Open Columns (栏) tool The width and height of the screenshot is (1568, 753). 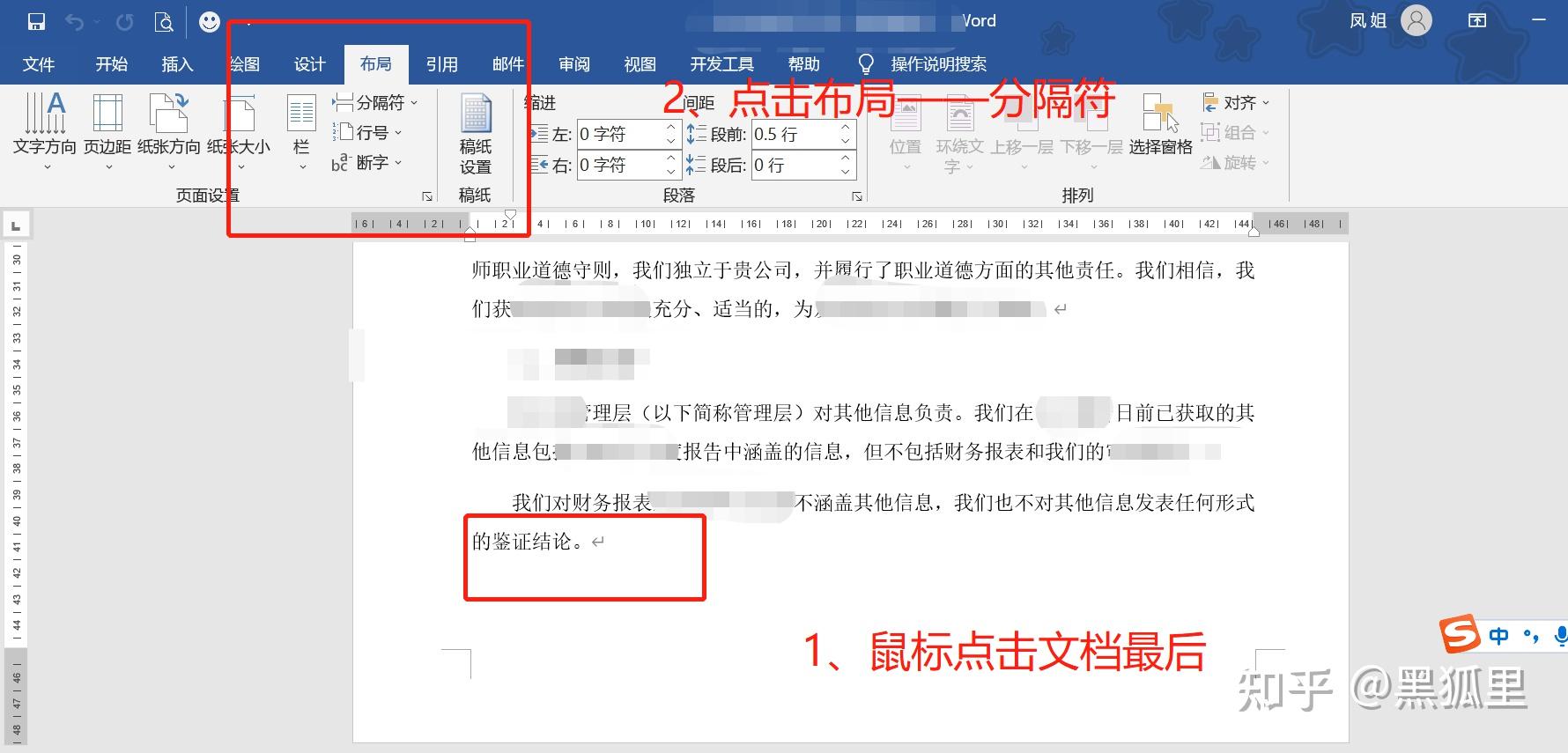tap(301, 132)
